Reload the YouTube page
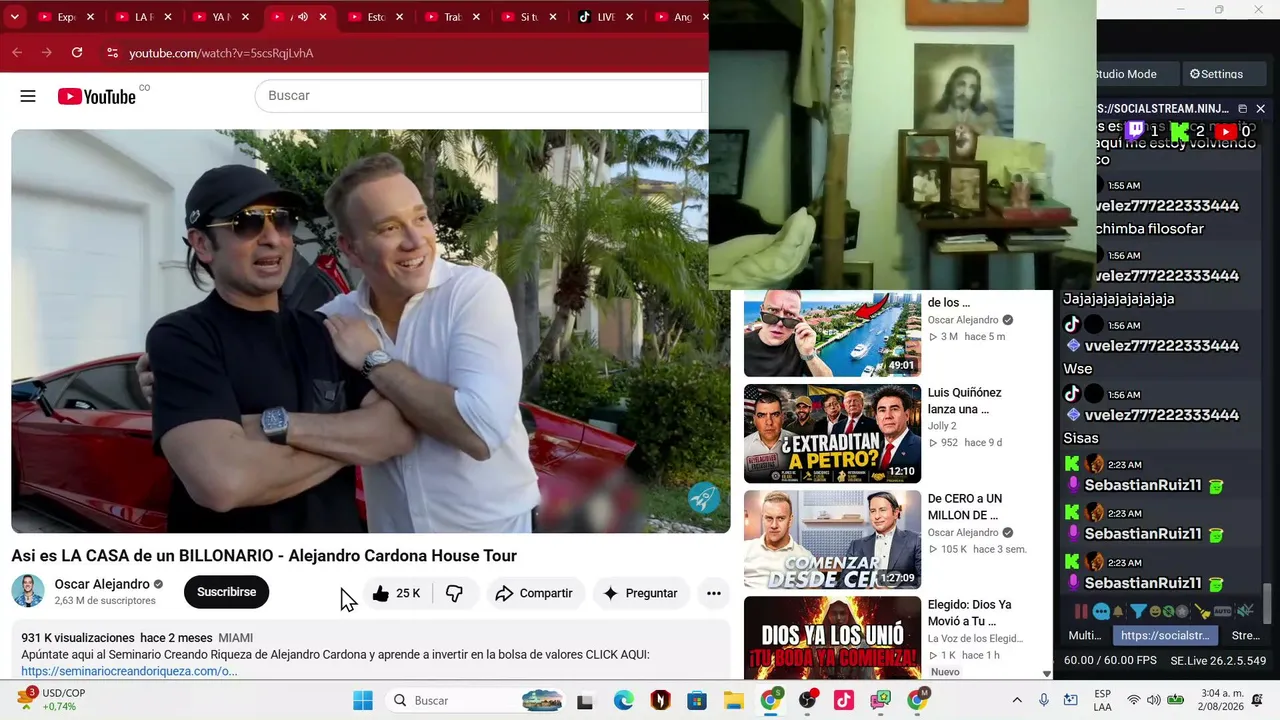The width and height of the screenshot is (1280, 720). pyautogui.click(x=77, y=52)
